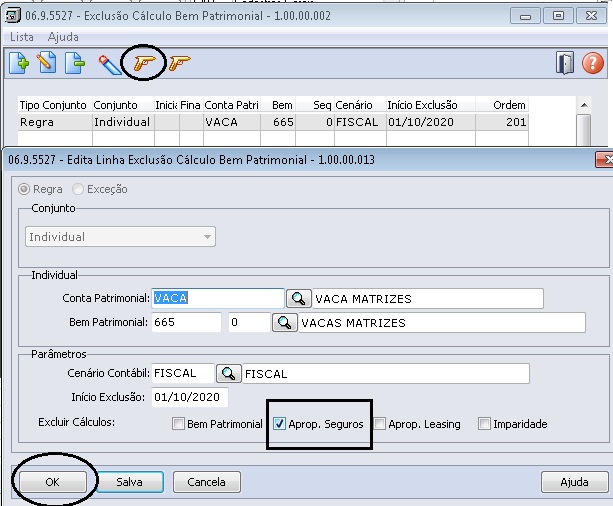
Task: Click the list scroll-up arrow
Action: tap(584, 105)
